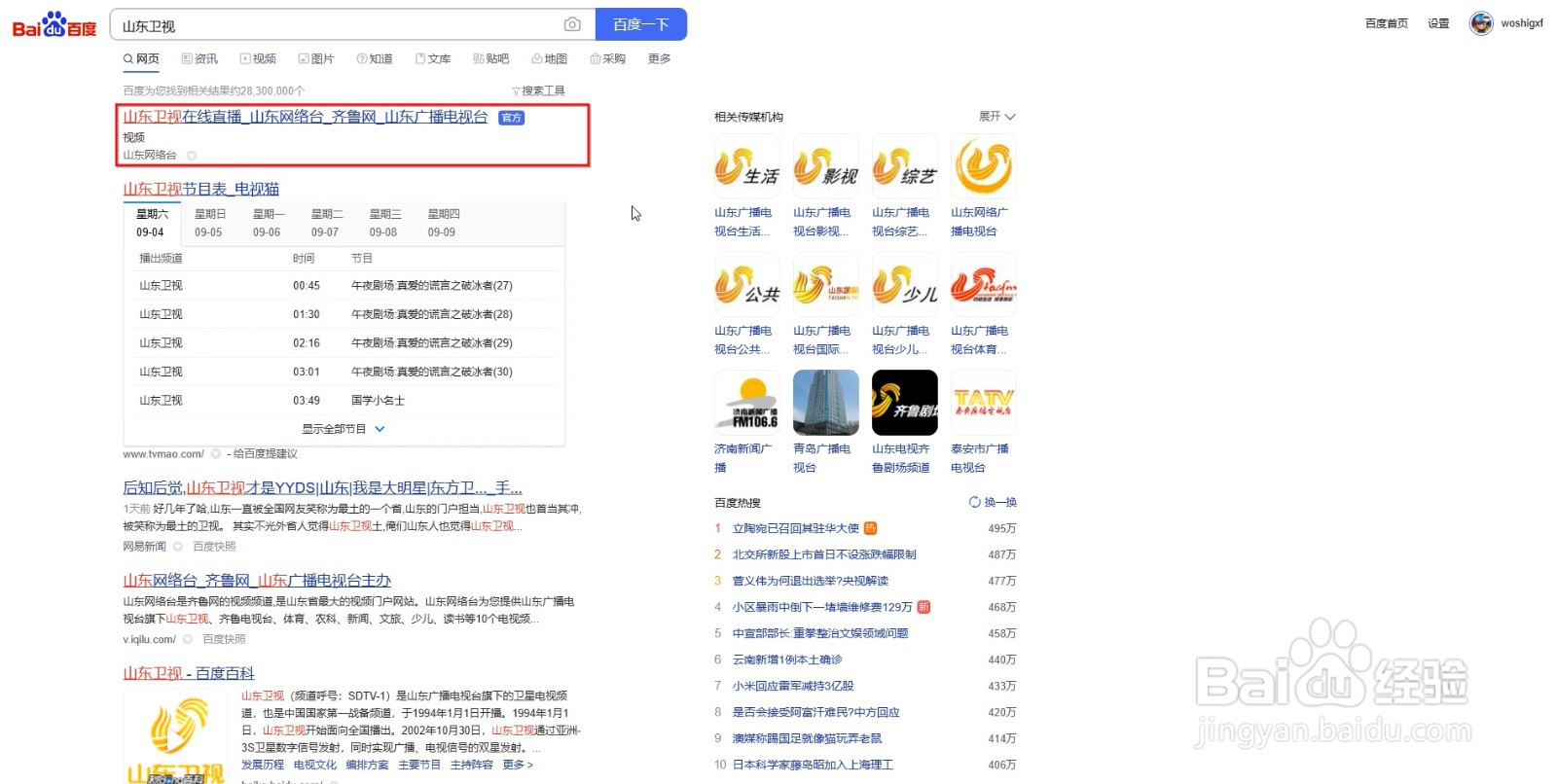Image resolution: width=1557 pixels, height=784 pixels.
Task: Click the 山东卫视 baike logo thumbnail
Action: [x=175, y=736]
